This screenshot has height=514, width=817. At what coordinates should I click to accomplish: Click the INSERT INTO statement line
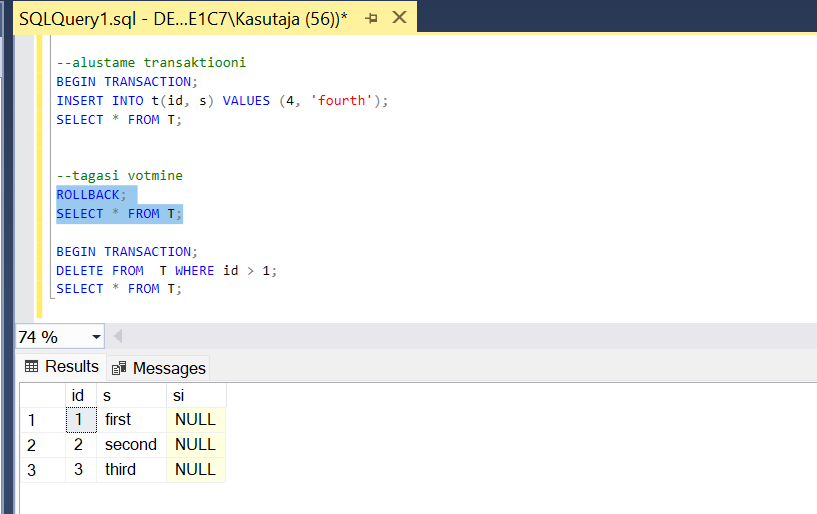point(222,101)
